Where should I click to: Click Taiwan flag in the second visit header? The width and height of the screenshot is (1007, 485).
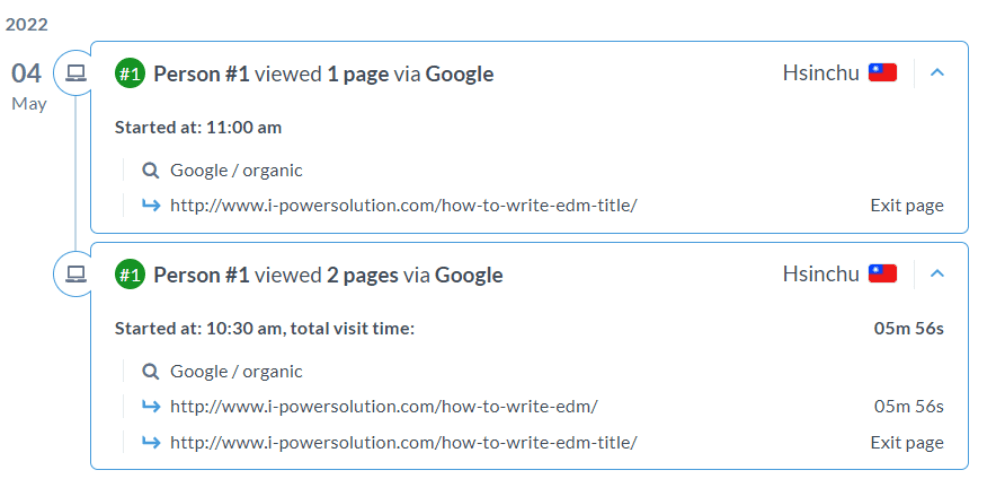pyautogui.click(x=882, y=274)
